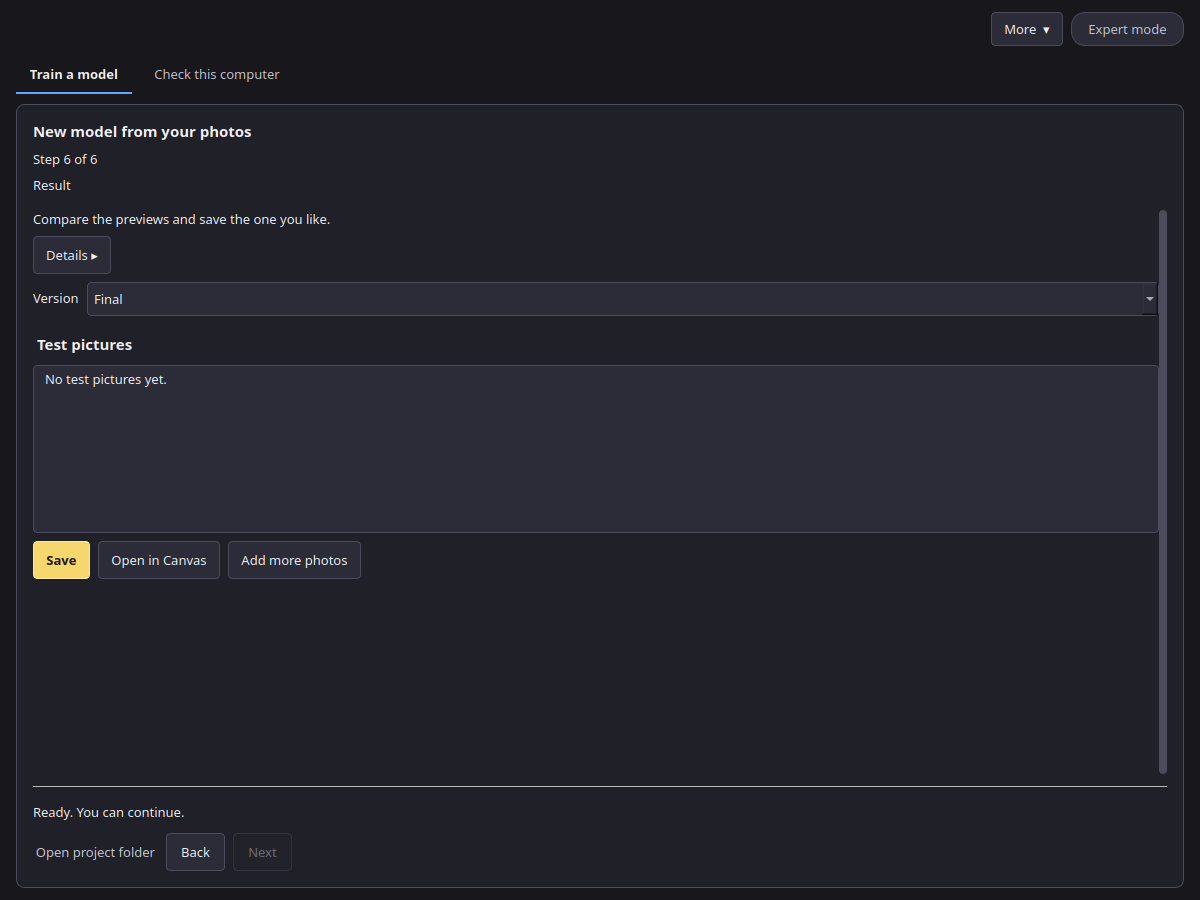This screenshot has width=1200, height=900.
Task: Click the greyed-out Next button
Action: coord(262,852)
